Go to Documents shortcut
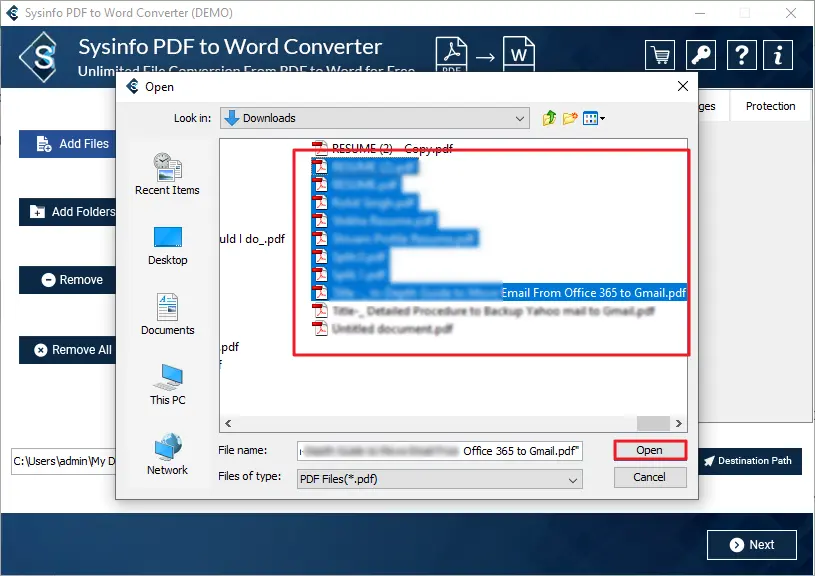Image resolution: width=815 pixels, height=576 pixels. pyautogui.click(x=167, y=314)
